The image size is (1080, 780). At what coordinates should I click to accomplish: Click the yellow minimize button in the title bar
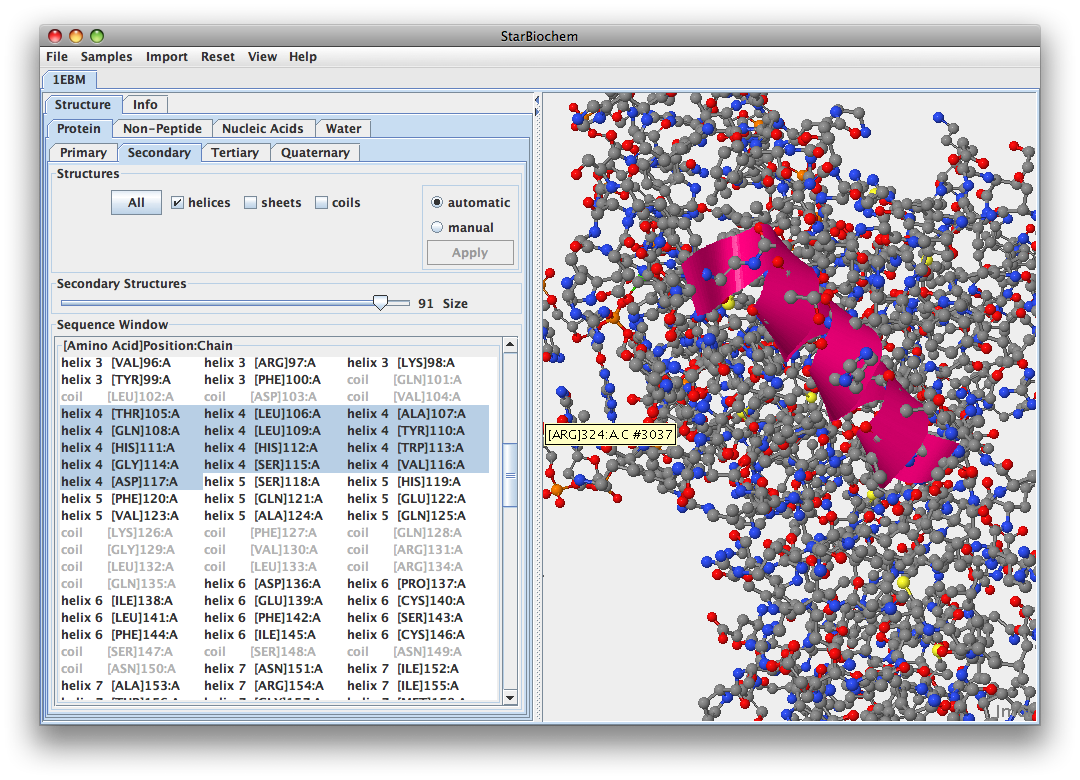(75, 36)
